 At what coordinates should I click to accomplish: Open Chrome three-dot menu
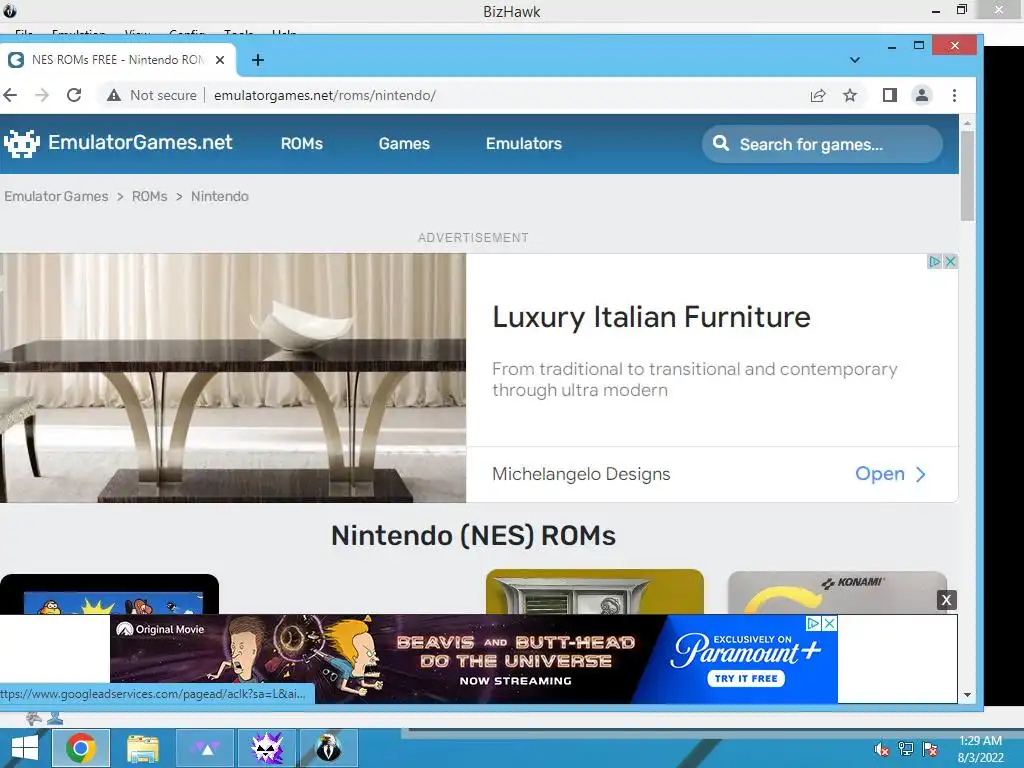coord(954,95)
